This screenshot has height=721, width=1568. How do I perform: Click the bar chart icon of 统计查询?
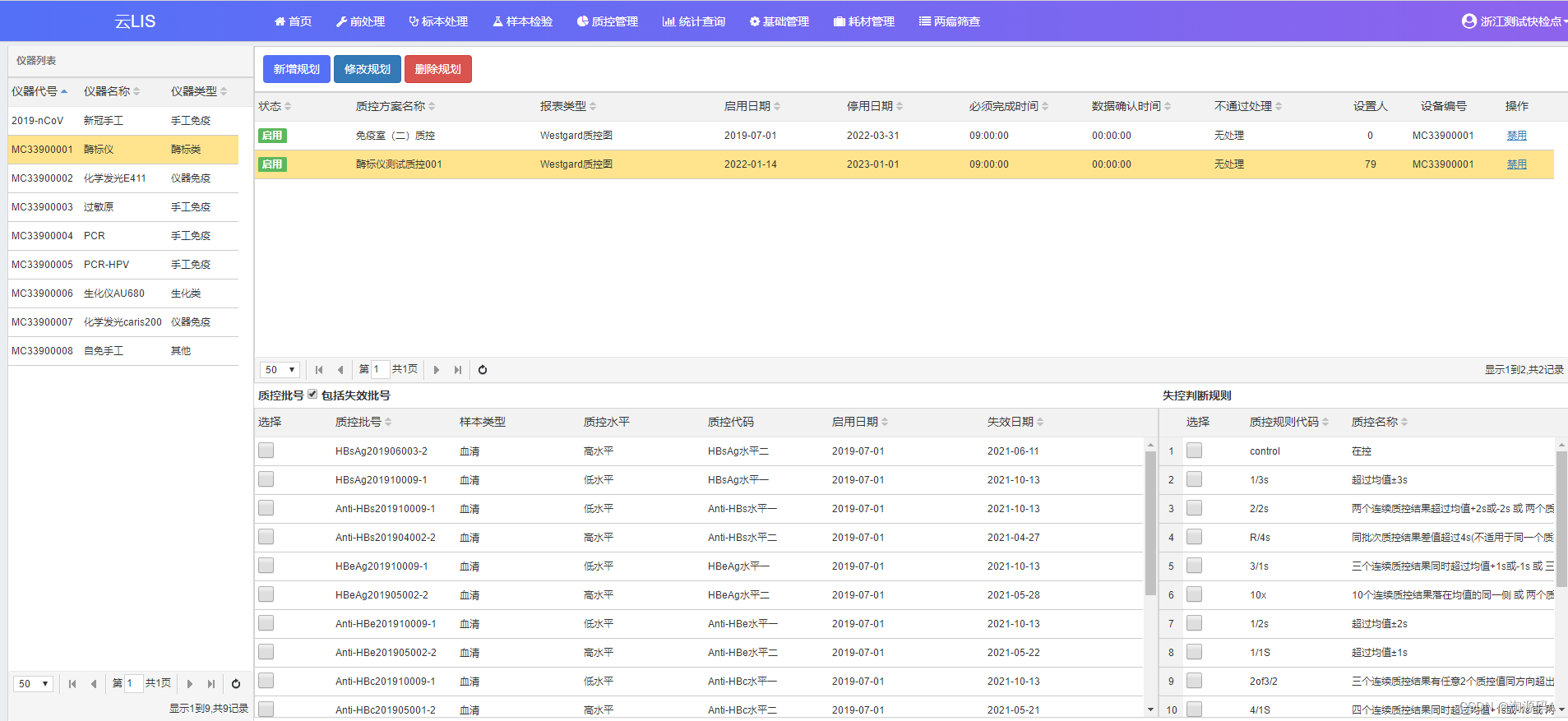(x=668, y=21)
